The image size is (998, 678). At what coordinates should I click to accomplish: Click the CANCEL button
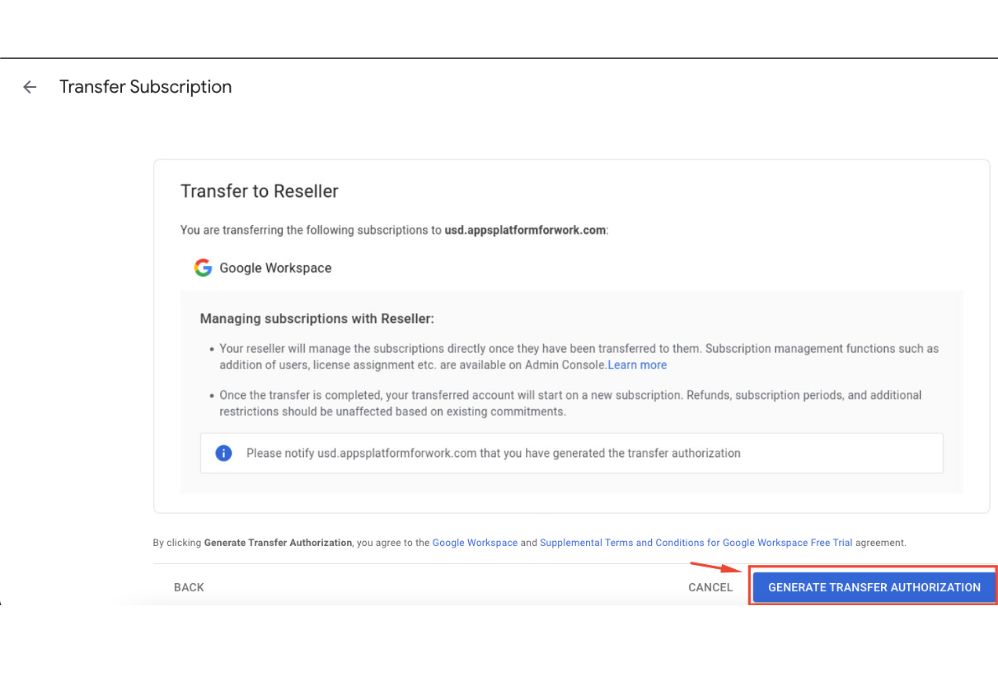tap(710, 587)
